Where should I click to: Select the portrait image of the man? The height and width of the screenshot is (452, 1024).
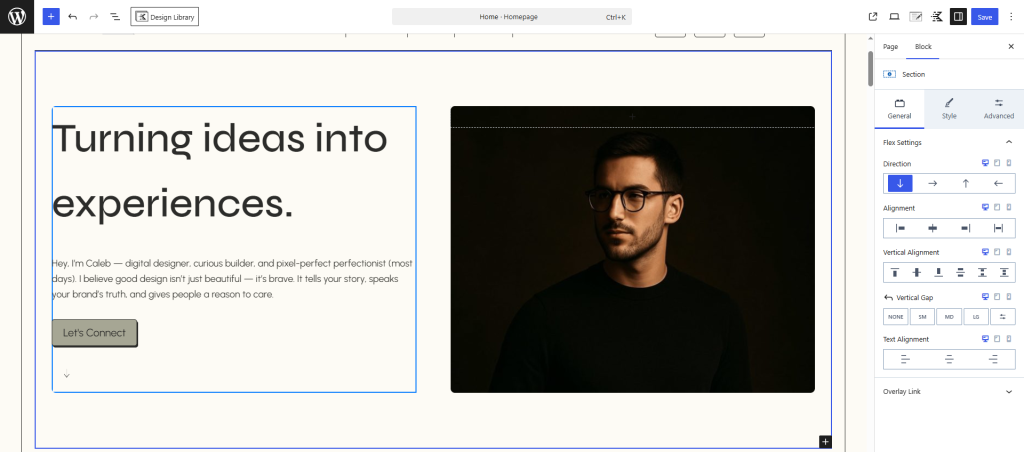[632, 250]
